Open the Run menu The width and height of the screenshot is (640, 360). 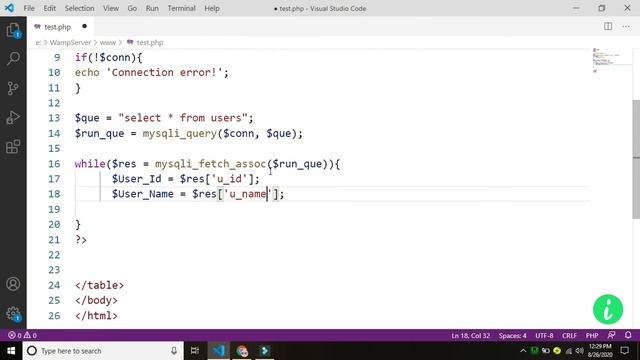tap(152, 8)
